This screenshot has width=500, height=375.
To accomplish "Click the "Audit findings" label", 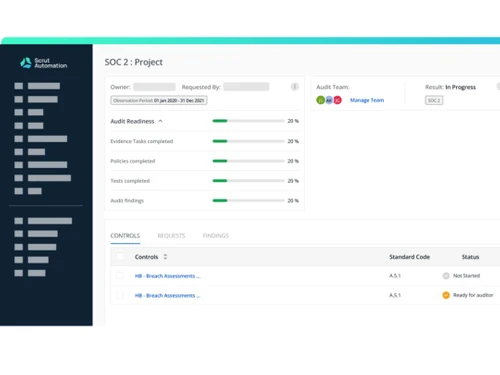I will 127,201.
